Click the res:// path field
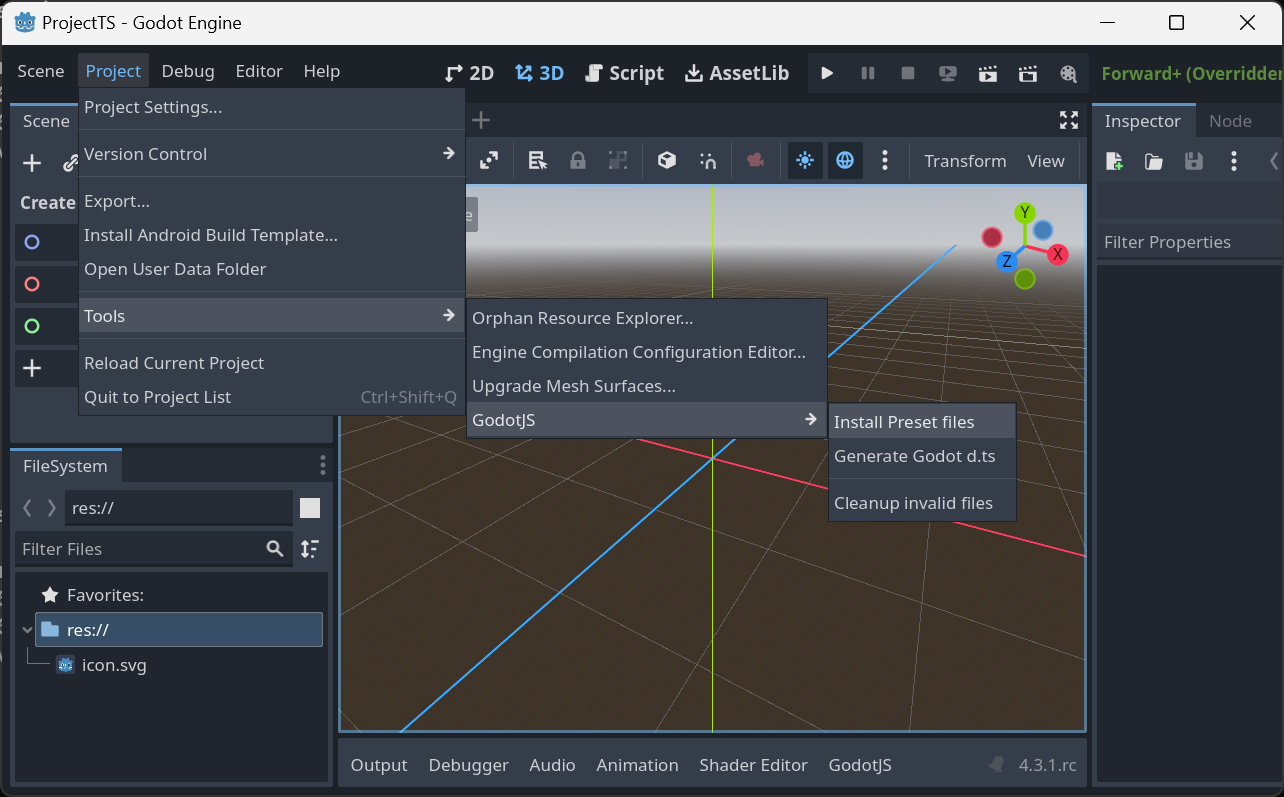 pyautogui.click(x=179, y=508)
